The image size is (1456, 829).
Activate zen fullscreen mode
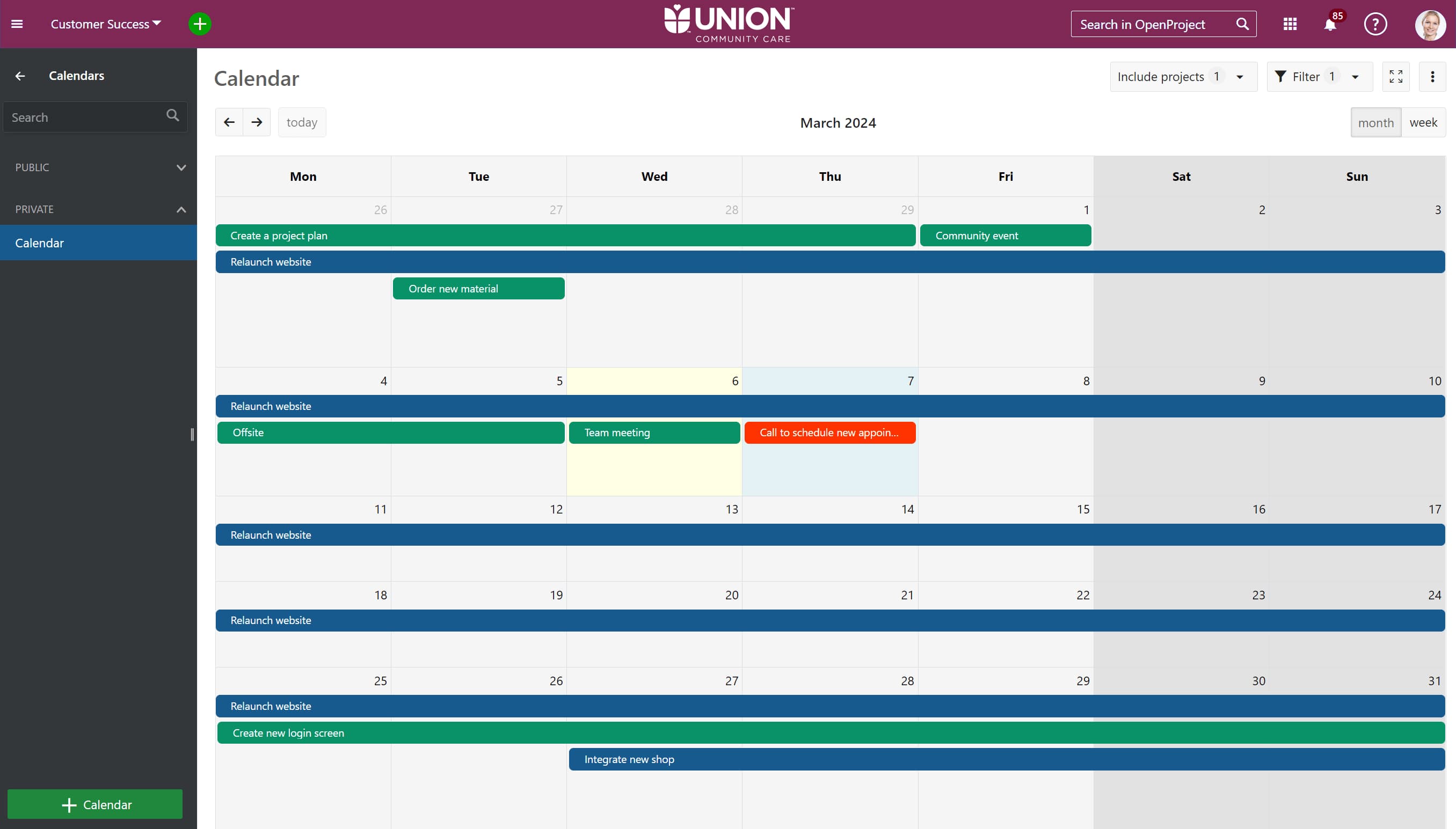[1396, 76]
